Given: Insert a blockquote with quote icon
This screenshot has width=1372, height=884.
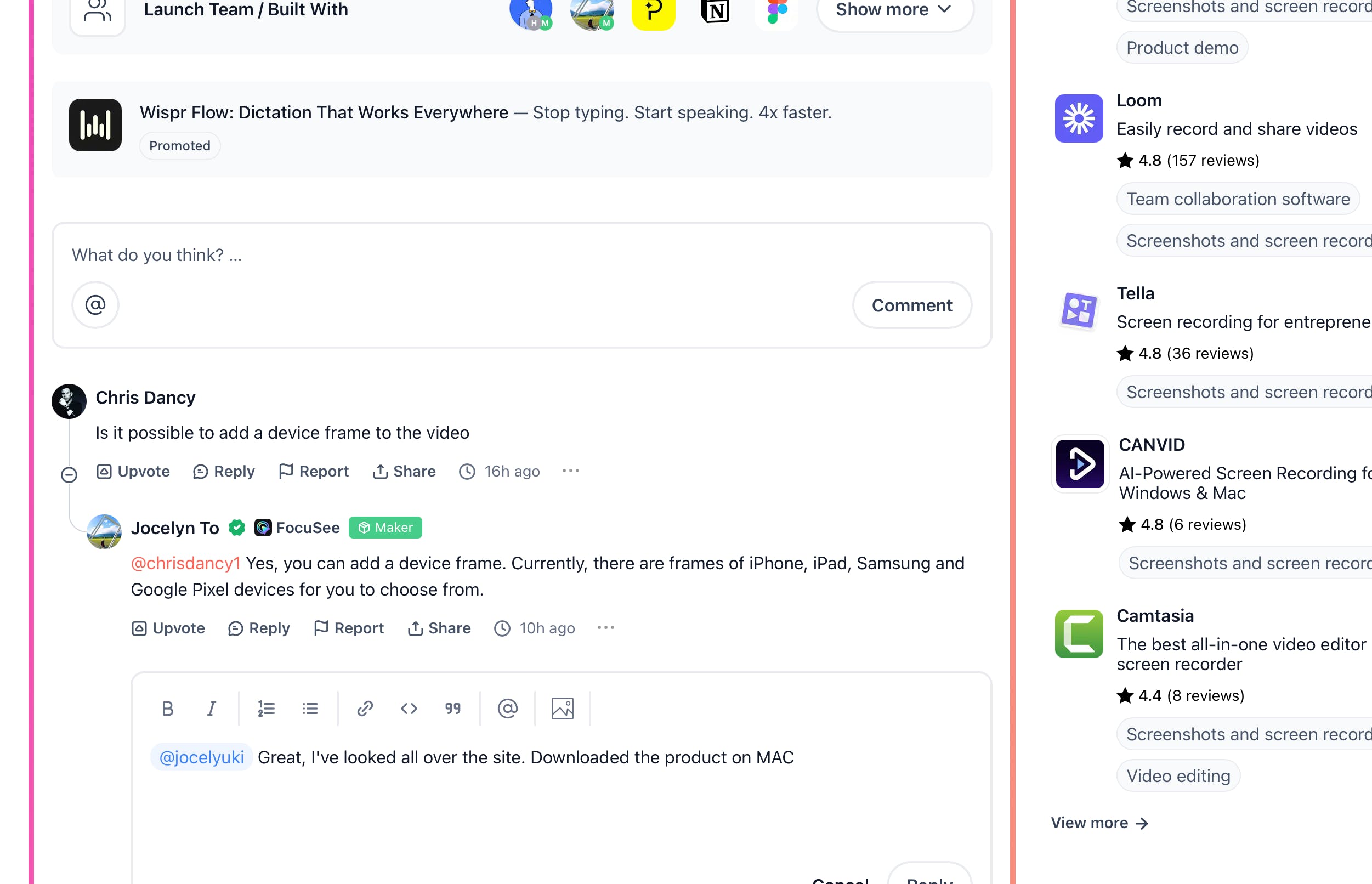Looking at the screenshot, I should 453,709.
